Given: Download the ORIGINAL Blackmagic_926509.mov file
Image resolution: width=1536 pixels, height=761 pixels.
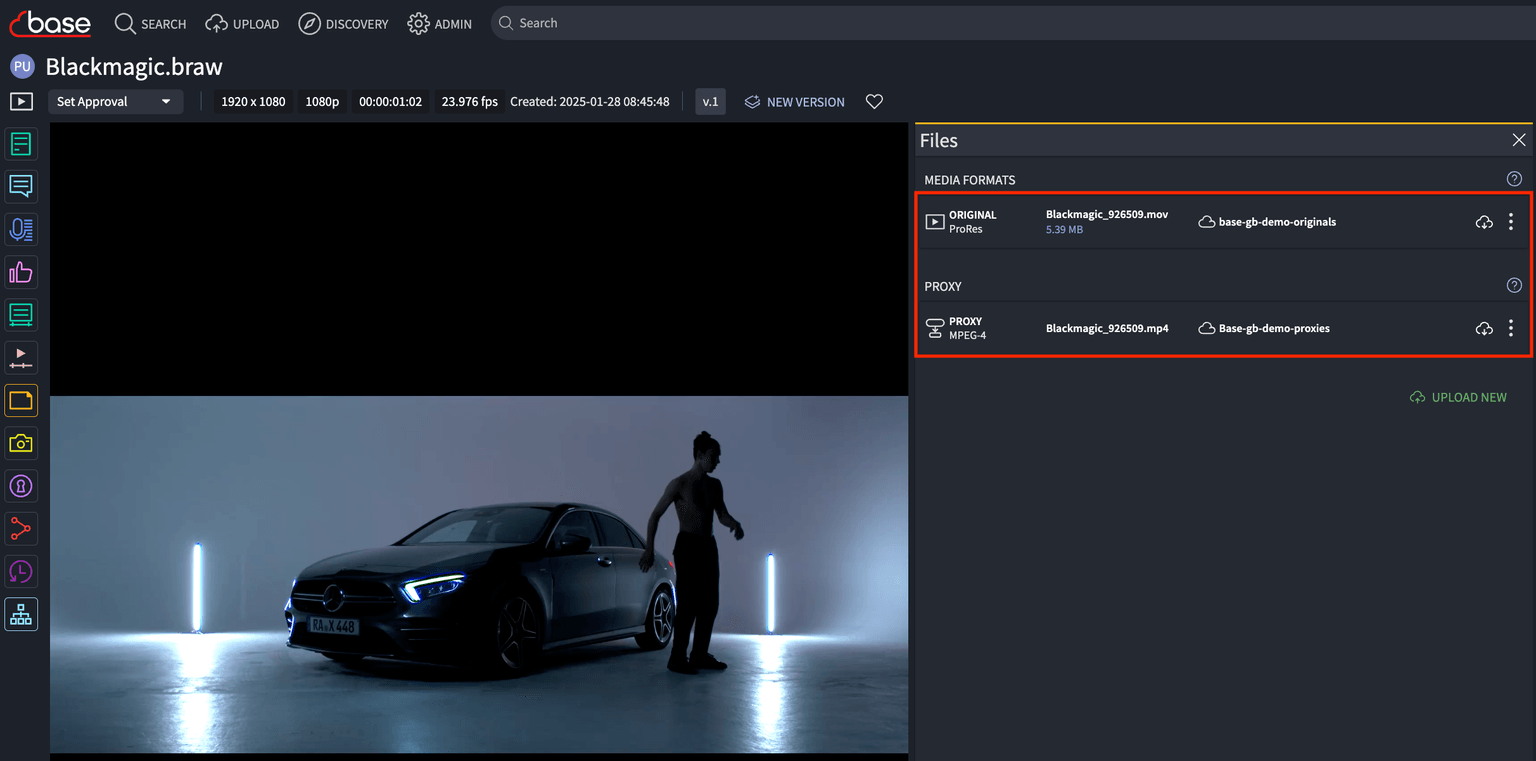Looking at the screenshot, I should (1484, 222).
